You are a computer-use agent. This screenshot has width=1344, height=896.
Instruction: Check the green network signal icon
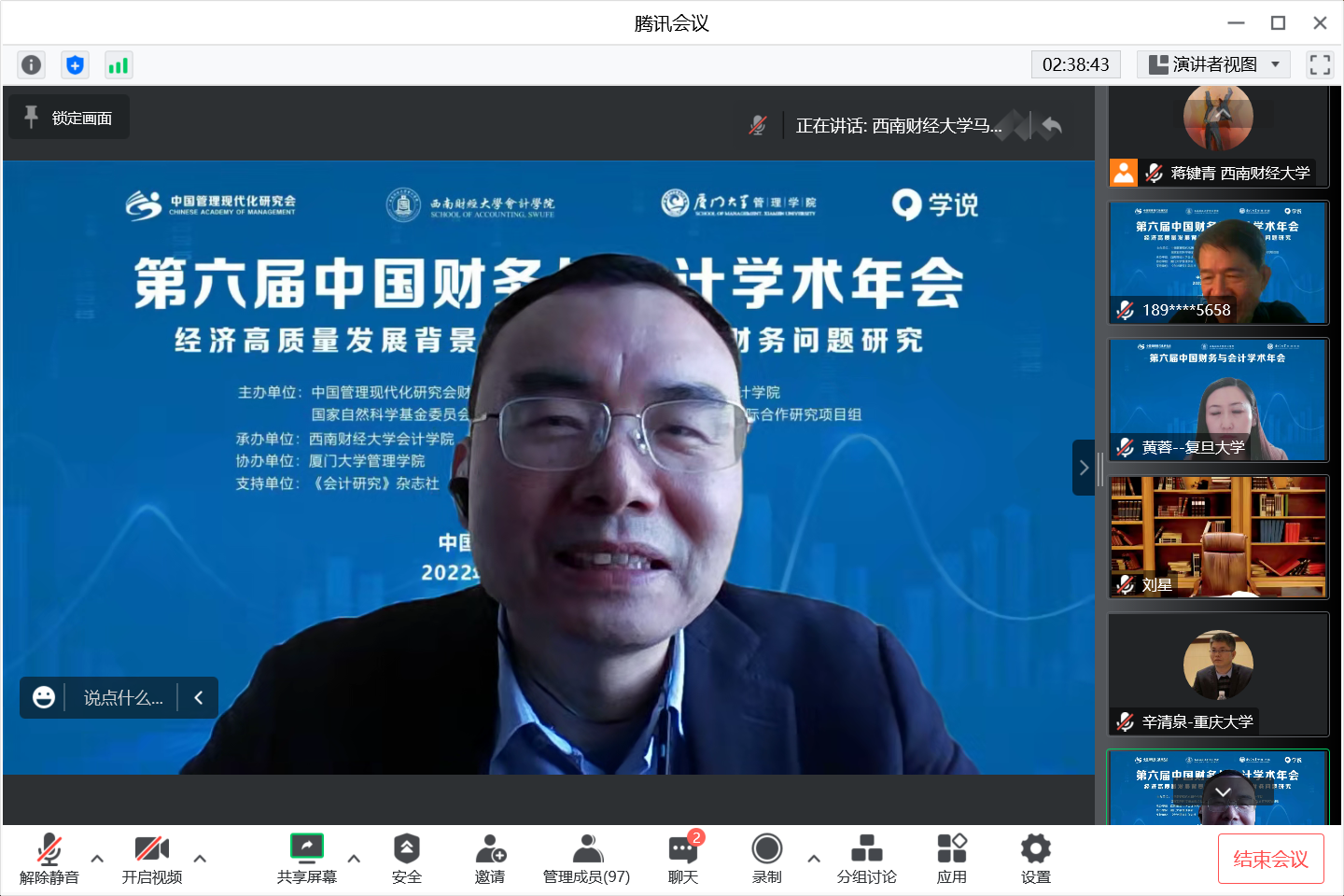pyautogui.click(x=119, y=64)
